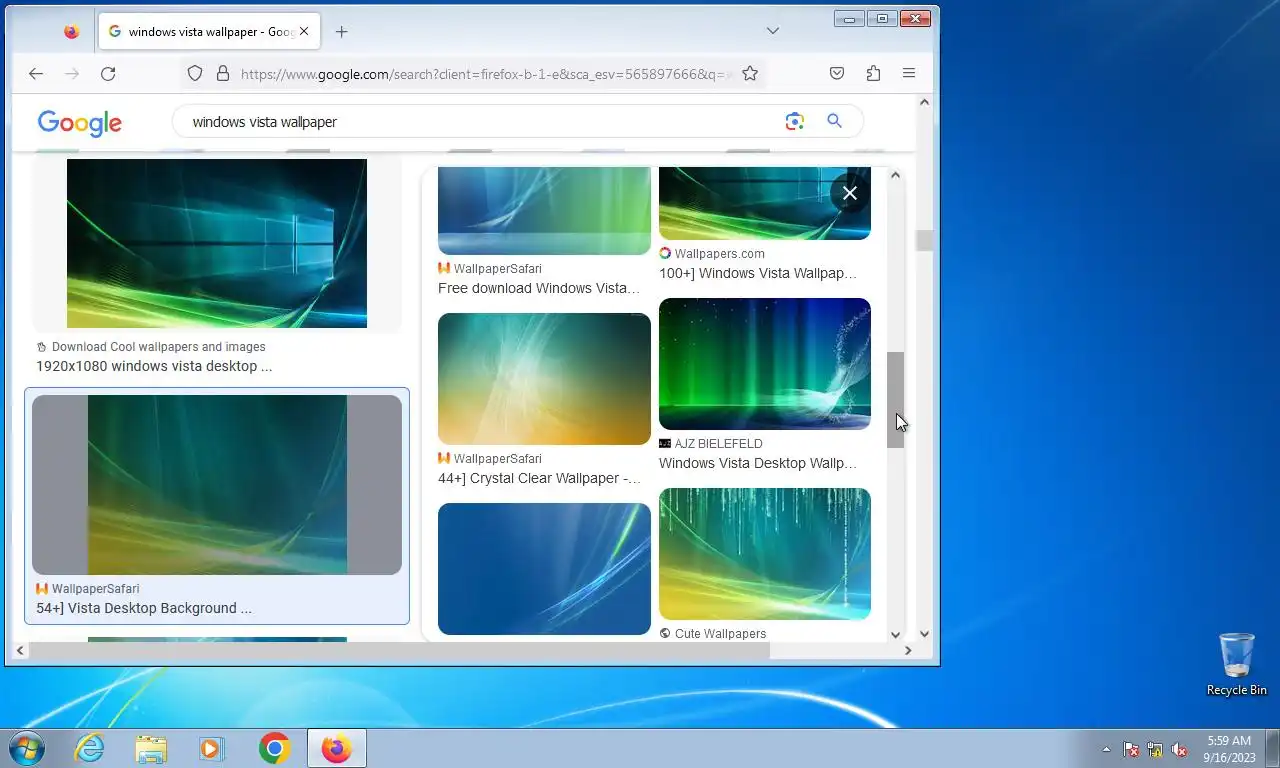Open Windows Explorer from taskbar

[151, 748]
